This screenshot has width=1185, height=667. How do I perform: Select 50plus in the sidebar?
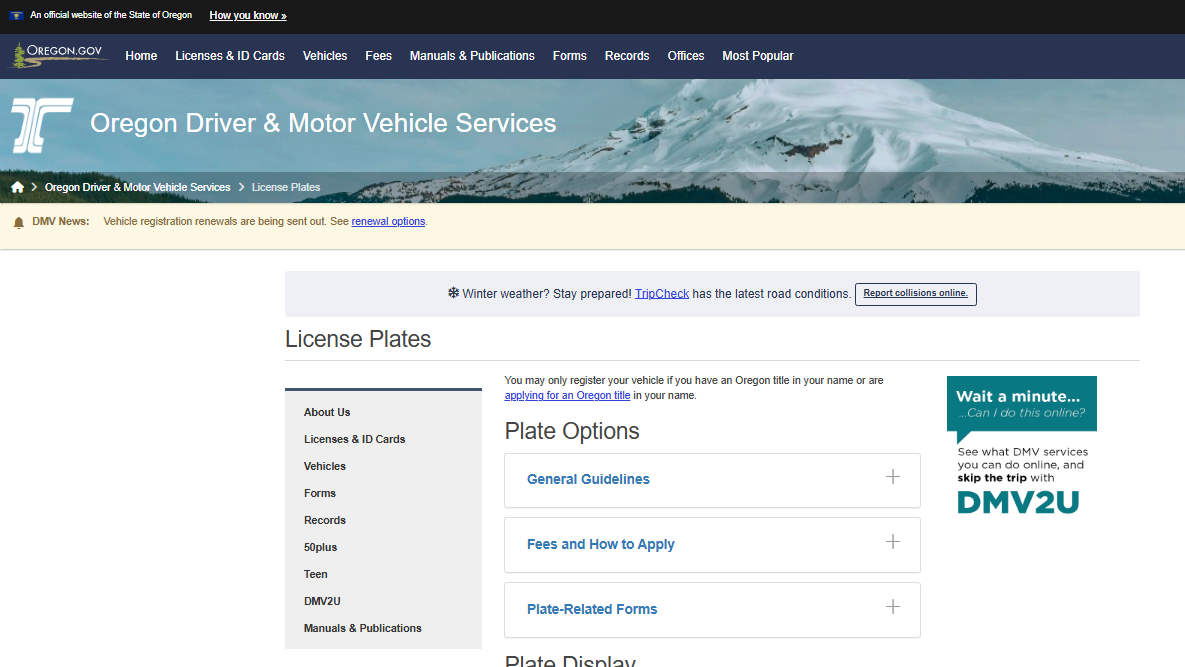pos(320,547)
